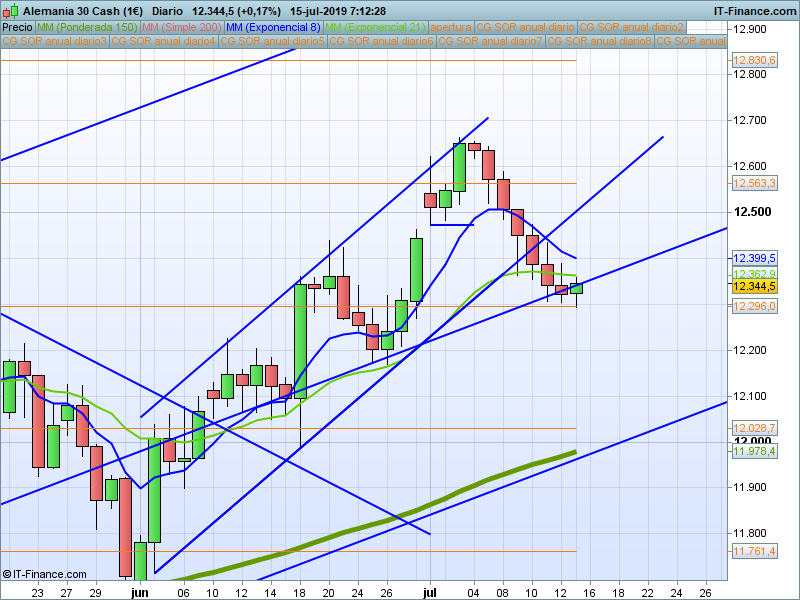Screen dimensions: 800x600
Task: Select the MM (Exponencial 21) label
Action: pyautogui.click(x=375, y=27)
